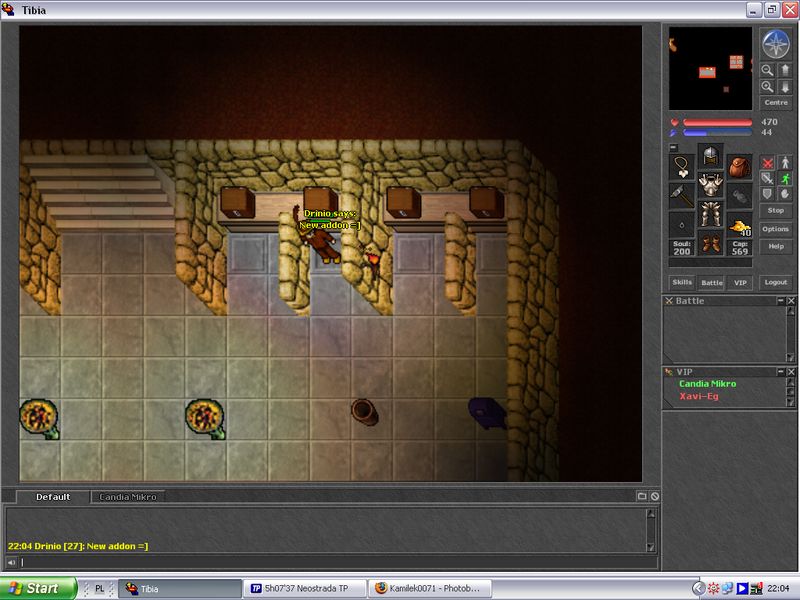Image resolution: width=800 pixels, height=600 pixels.
Task: Click the Soul 200 indicator
Action: (682, 248)
